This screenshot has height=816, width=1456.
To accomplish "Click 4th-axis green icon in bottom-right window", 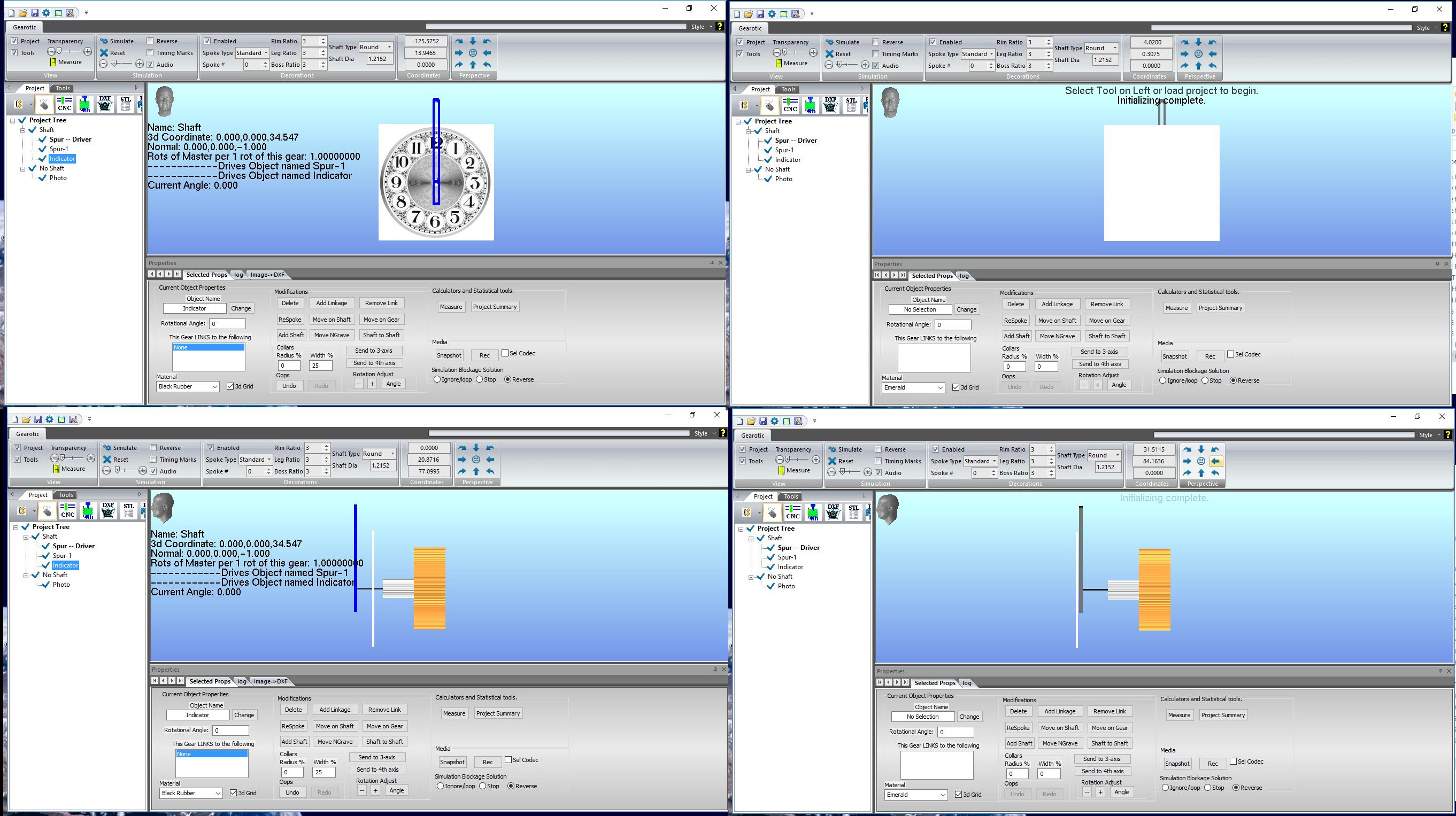I will [x=813, y=512].
